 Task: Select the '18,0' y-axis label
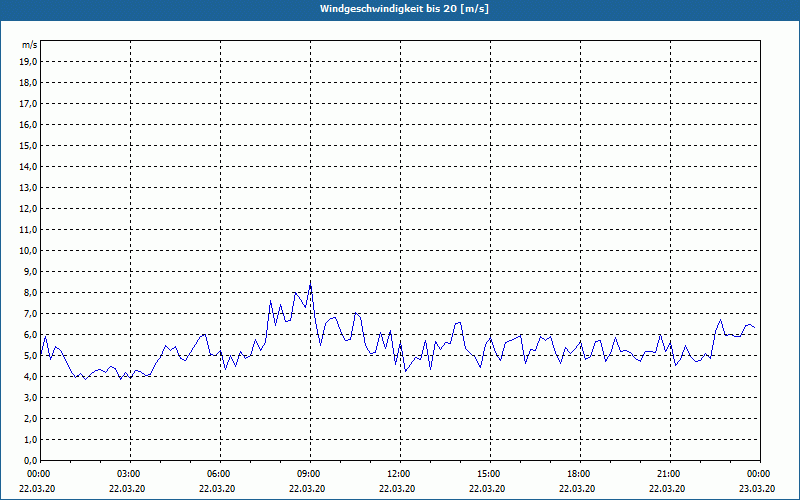point(29,83)
